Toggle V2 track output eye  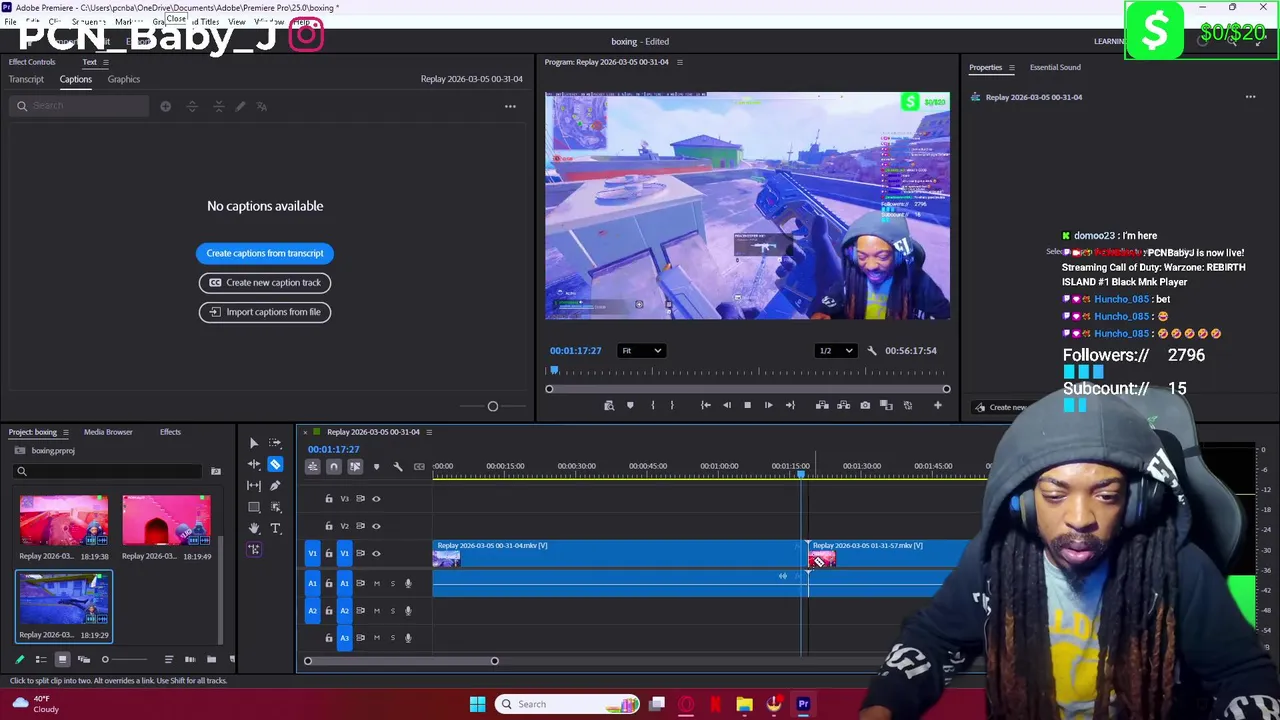click(376, 526)
